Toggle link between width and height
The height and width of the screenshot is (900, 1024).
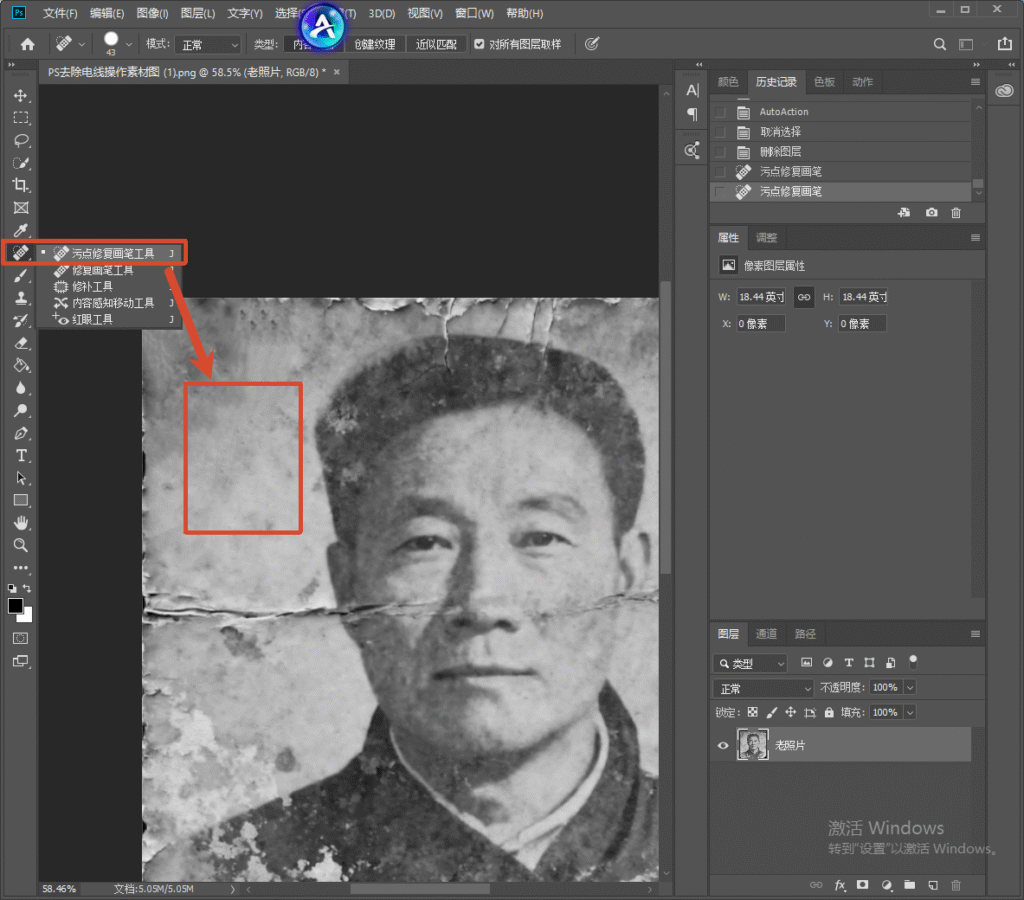click(804, 297)
